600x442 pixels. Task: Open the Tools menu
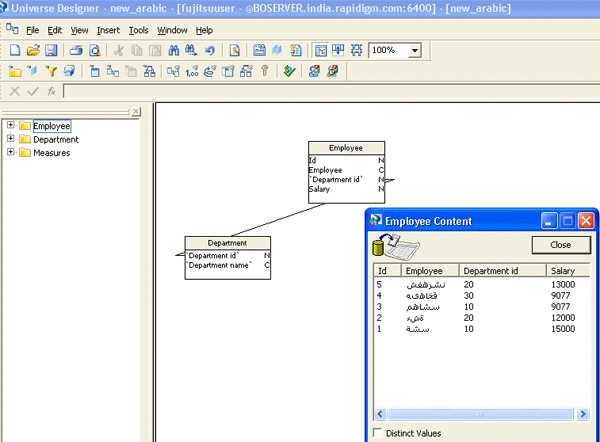pos(138,31)
